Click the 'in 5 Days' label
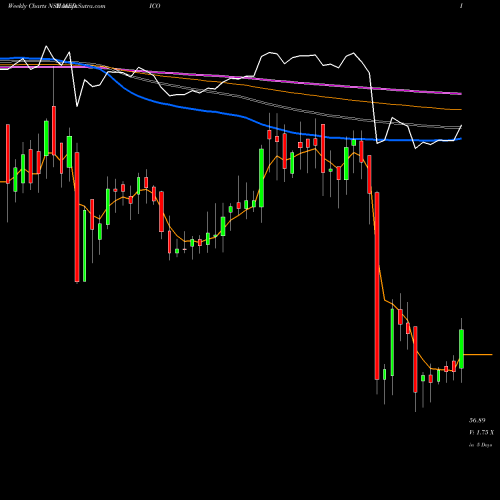The height and width of the screenshot is (500, 500). (x=481, y=445)
